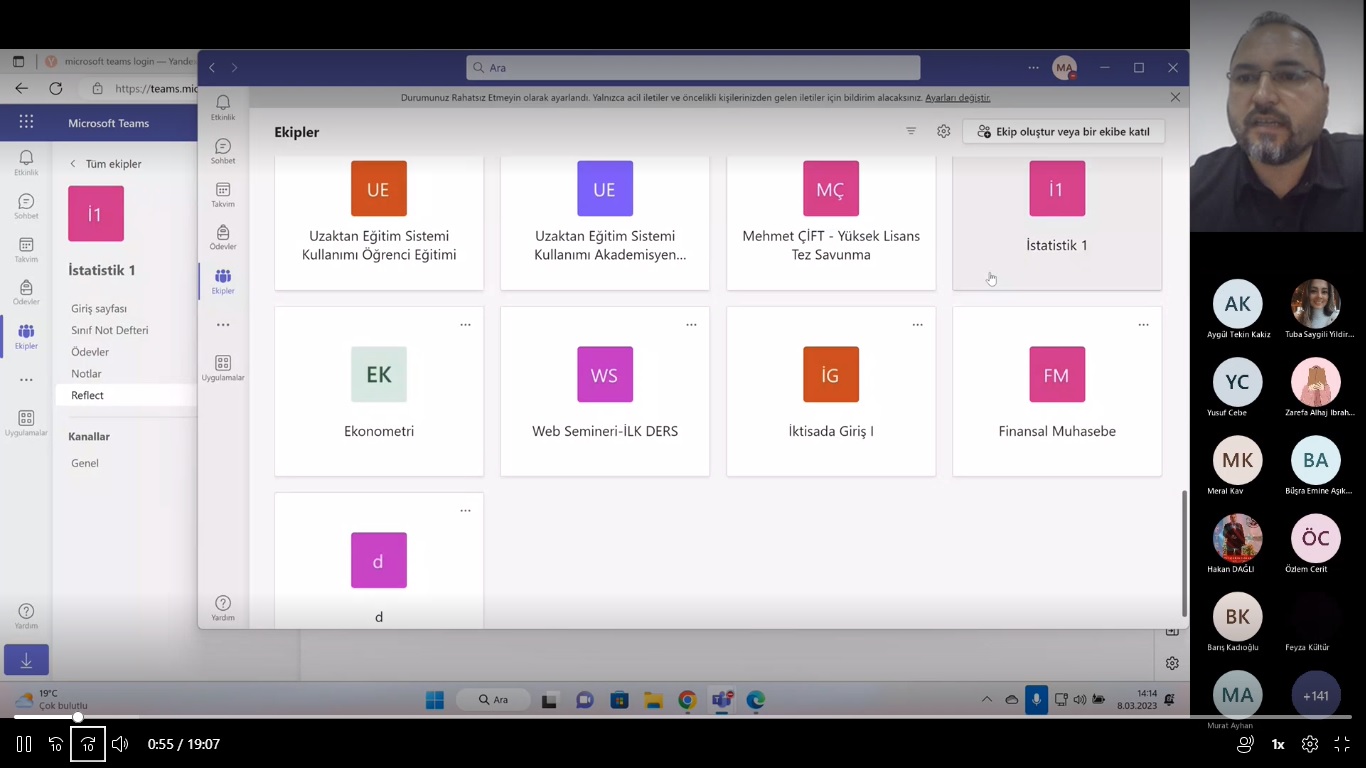Image resolution: width=1366 pixels, height=768 pixels.
Task: Open the MA profile avatar menu
Action: tap(1064, 68)
